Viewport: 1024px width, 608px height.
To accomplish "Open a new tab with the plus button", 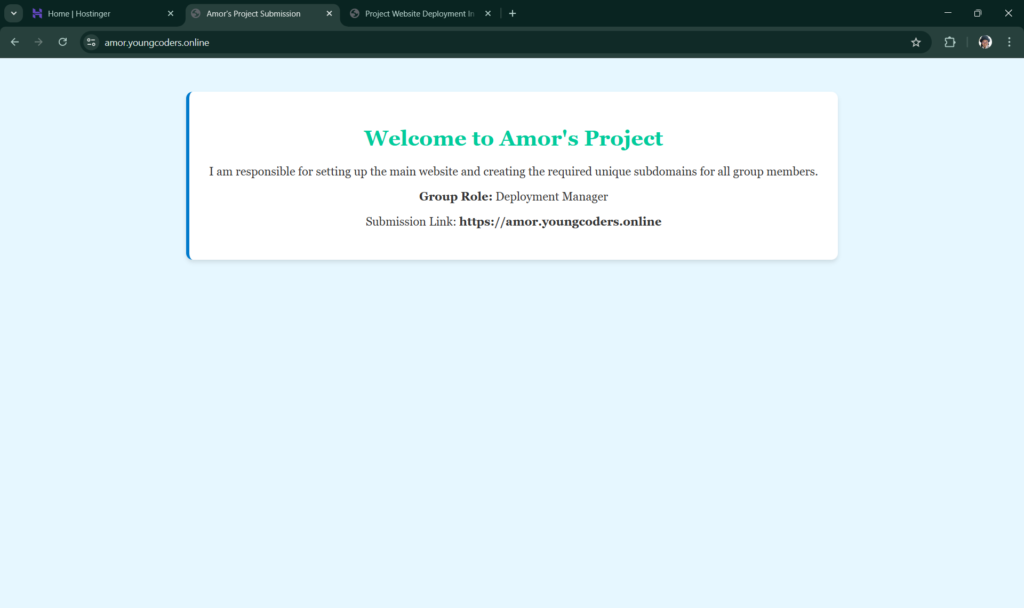I will [513, 14].
